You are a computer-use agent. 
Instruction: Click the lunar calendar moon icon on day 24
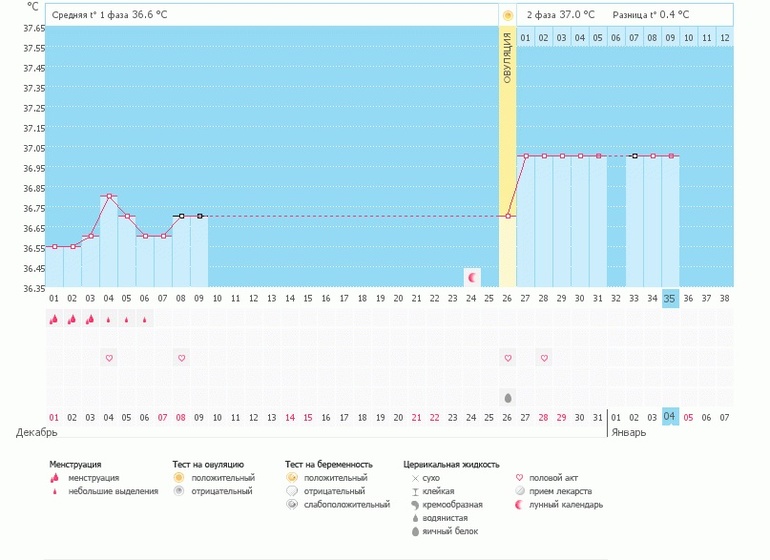click(x=472, y=278)
